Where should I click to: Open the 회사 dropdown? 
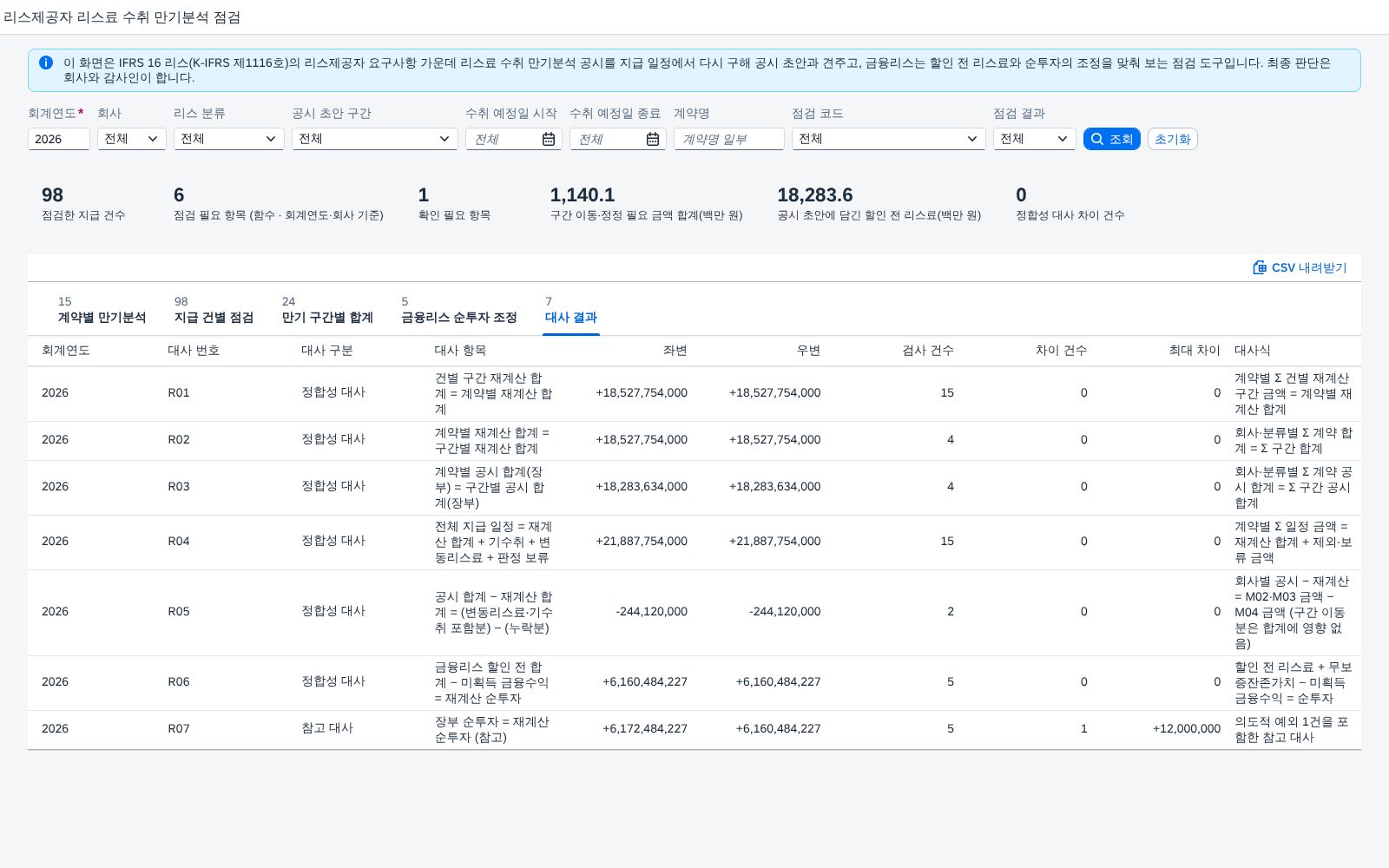point(132,139)
